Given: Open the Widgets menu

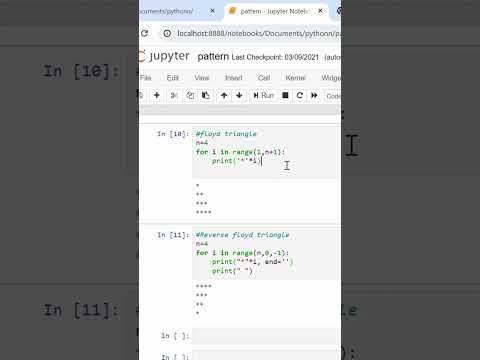Looking at the screenshot, I should pos(331,78).
